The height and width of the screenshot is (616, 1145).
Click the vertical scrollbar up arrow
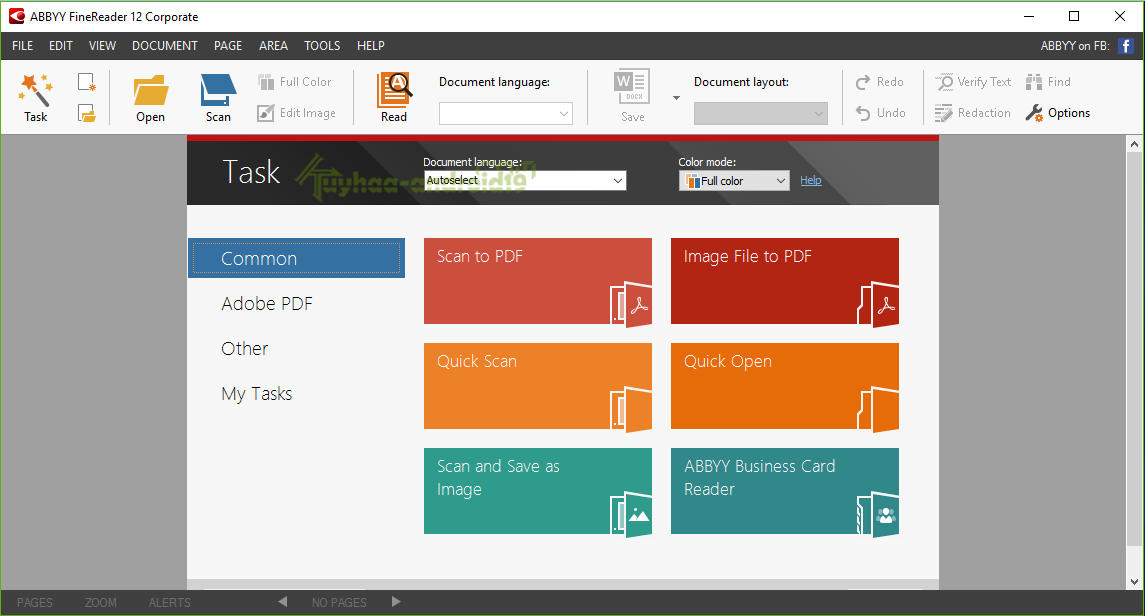[x=1134, y=144]
